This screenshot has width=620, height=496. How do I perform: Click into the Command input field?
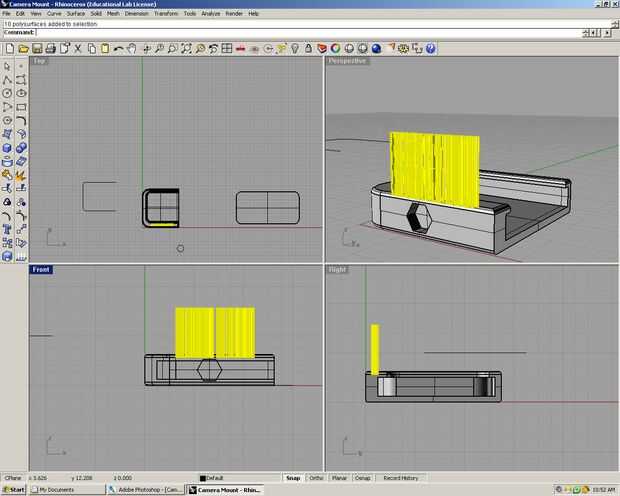click(x=308, y=32)
